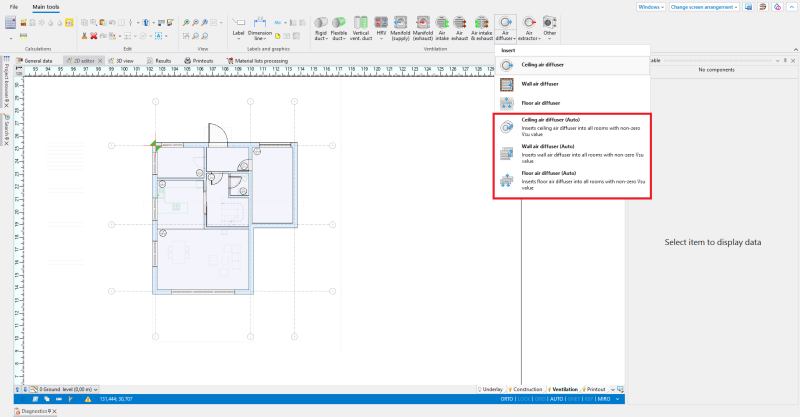Click the HRV unit icon

click(x=381, y=22)
